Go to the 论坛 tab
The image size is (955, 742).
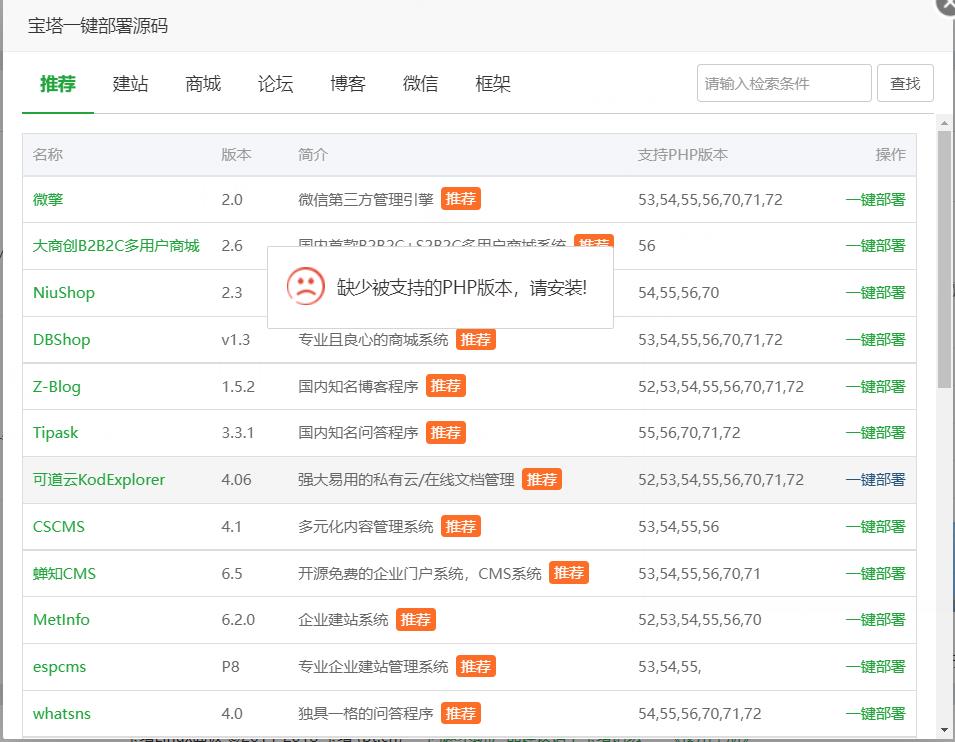click(275, 83)
